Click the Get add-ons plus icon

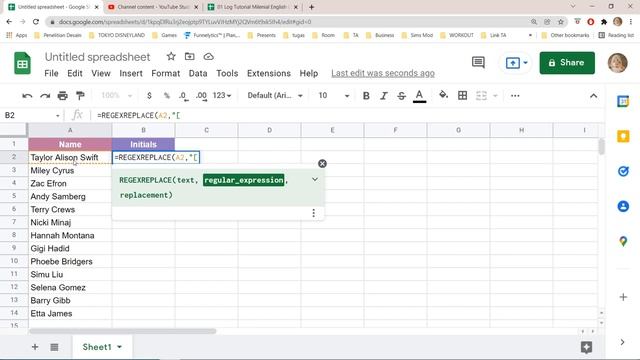[x=623, y=297]
